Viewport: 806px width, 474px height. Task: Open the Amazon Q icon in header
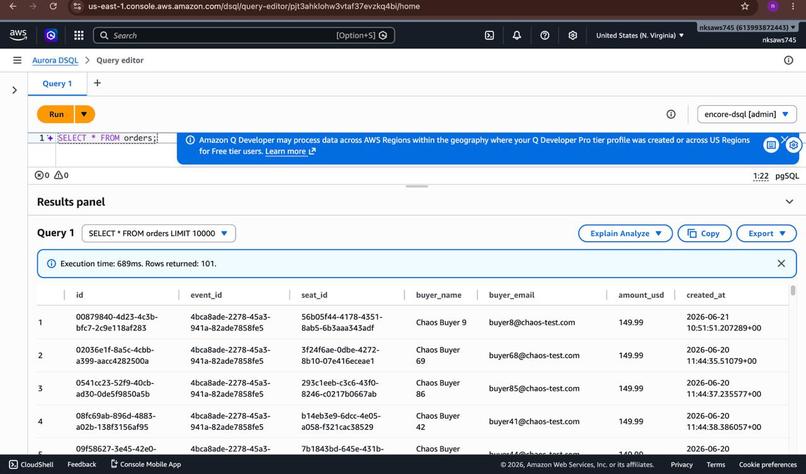(50, 35)
